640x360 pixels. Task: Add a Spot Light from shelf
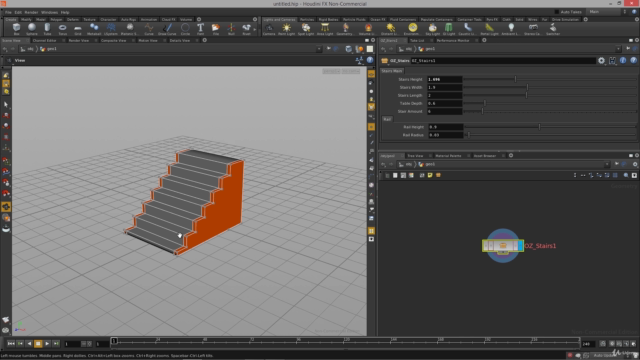coord(306,29)
